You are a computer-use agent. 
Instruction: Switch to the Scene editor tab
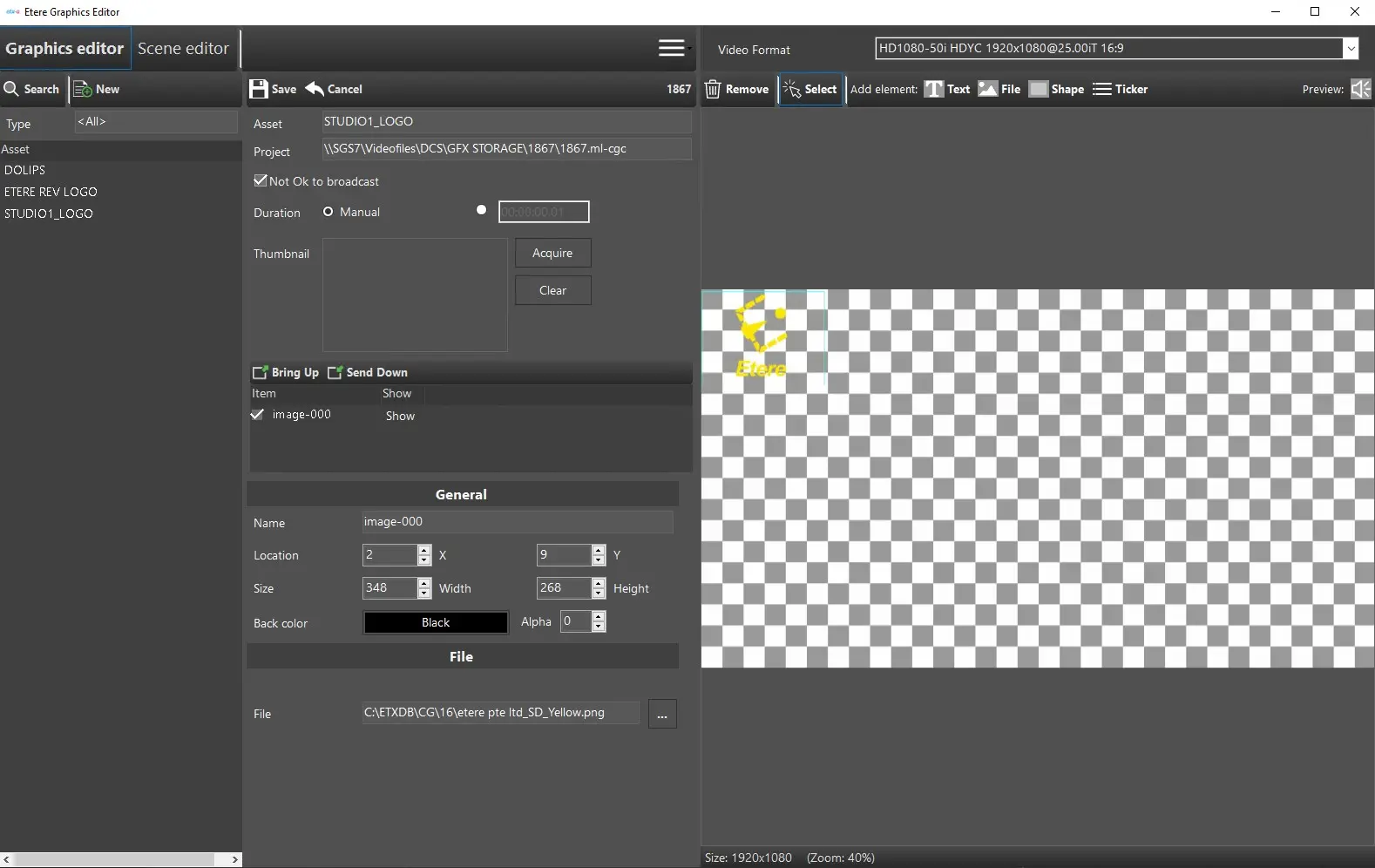coord(183,49)
